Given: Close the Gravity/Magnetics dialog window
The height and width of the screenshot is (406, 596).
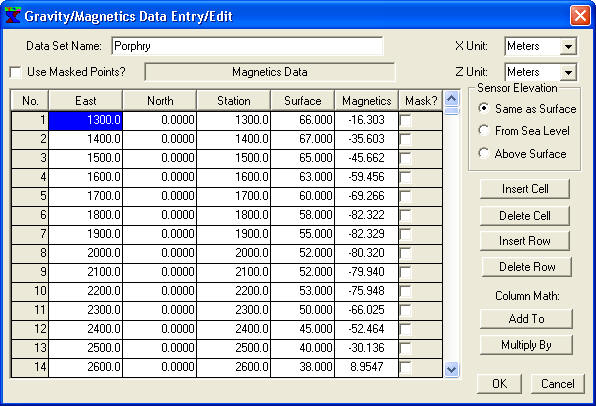Looking at the screenshot, I should point(580,16).
